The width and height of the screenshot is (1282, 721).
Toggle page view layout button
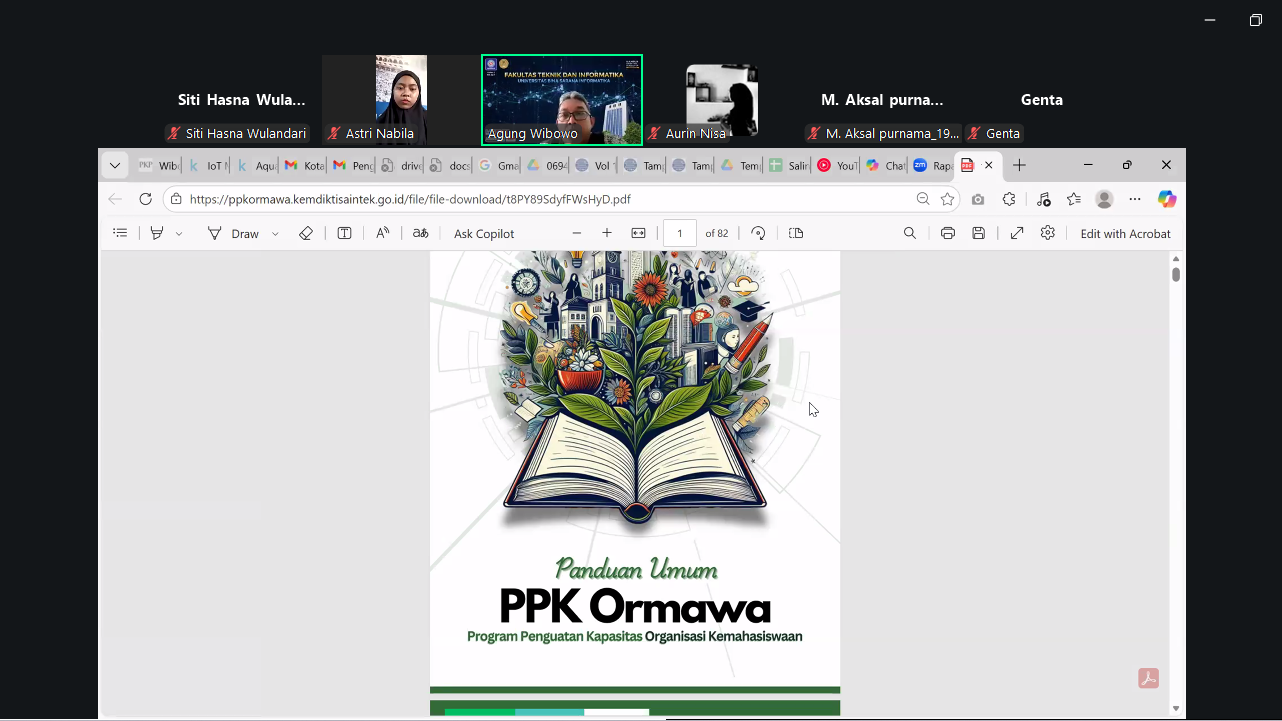[796, 233]
